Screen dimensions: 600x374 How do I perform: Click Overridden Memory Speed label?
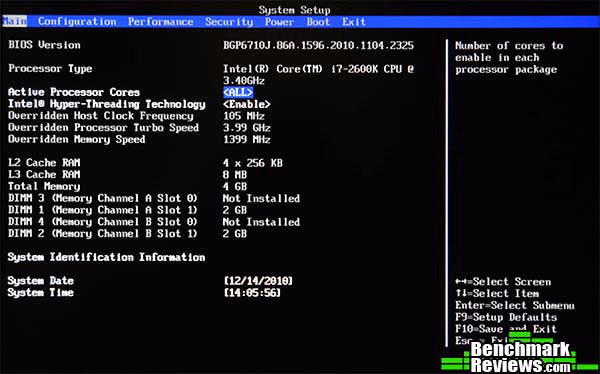pyautogui.click(x=77, y=140)
